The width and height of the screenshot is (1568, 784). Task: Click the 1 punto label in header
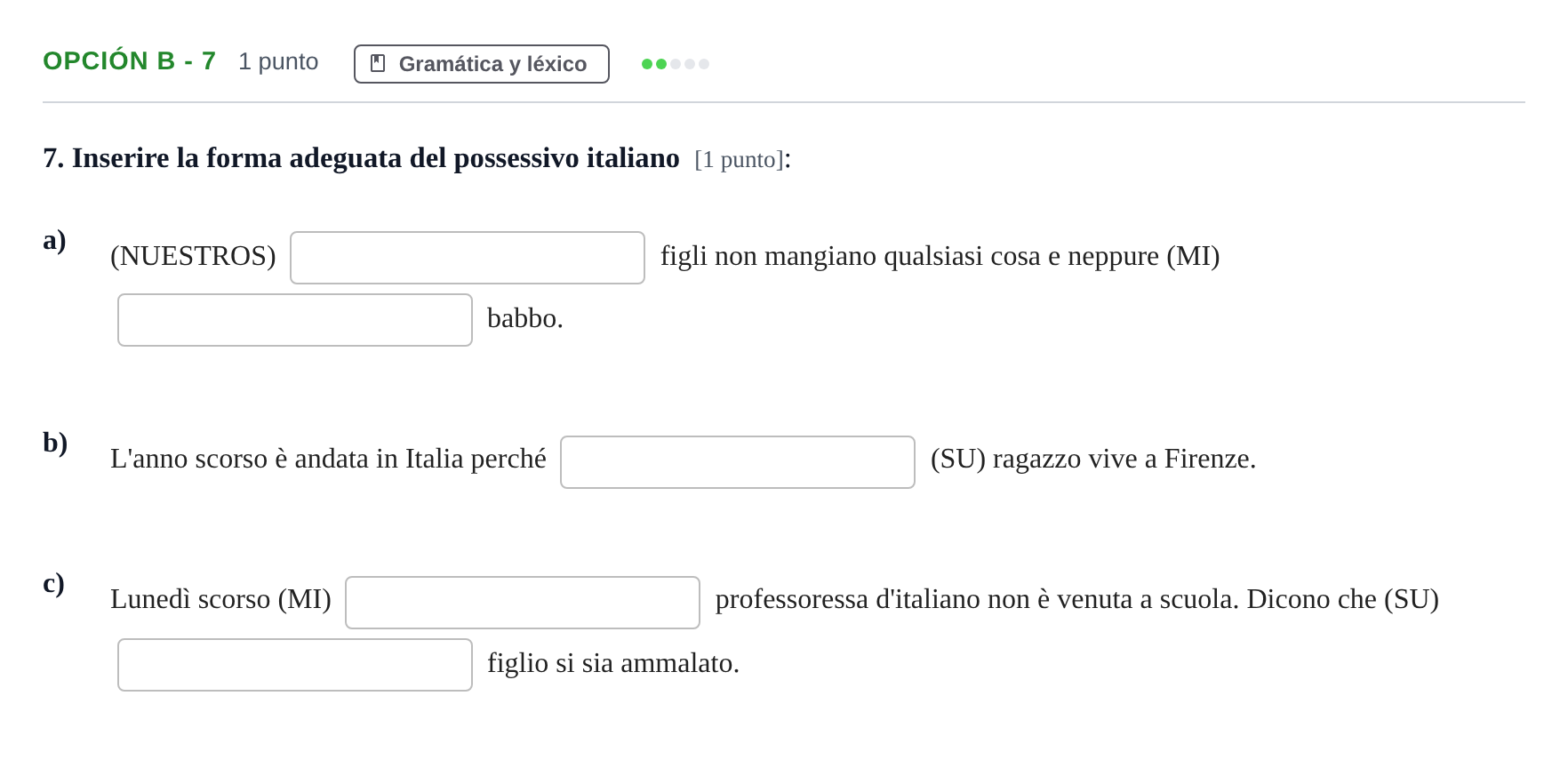pos(278,61)
